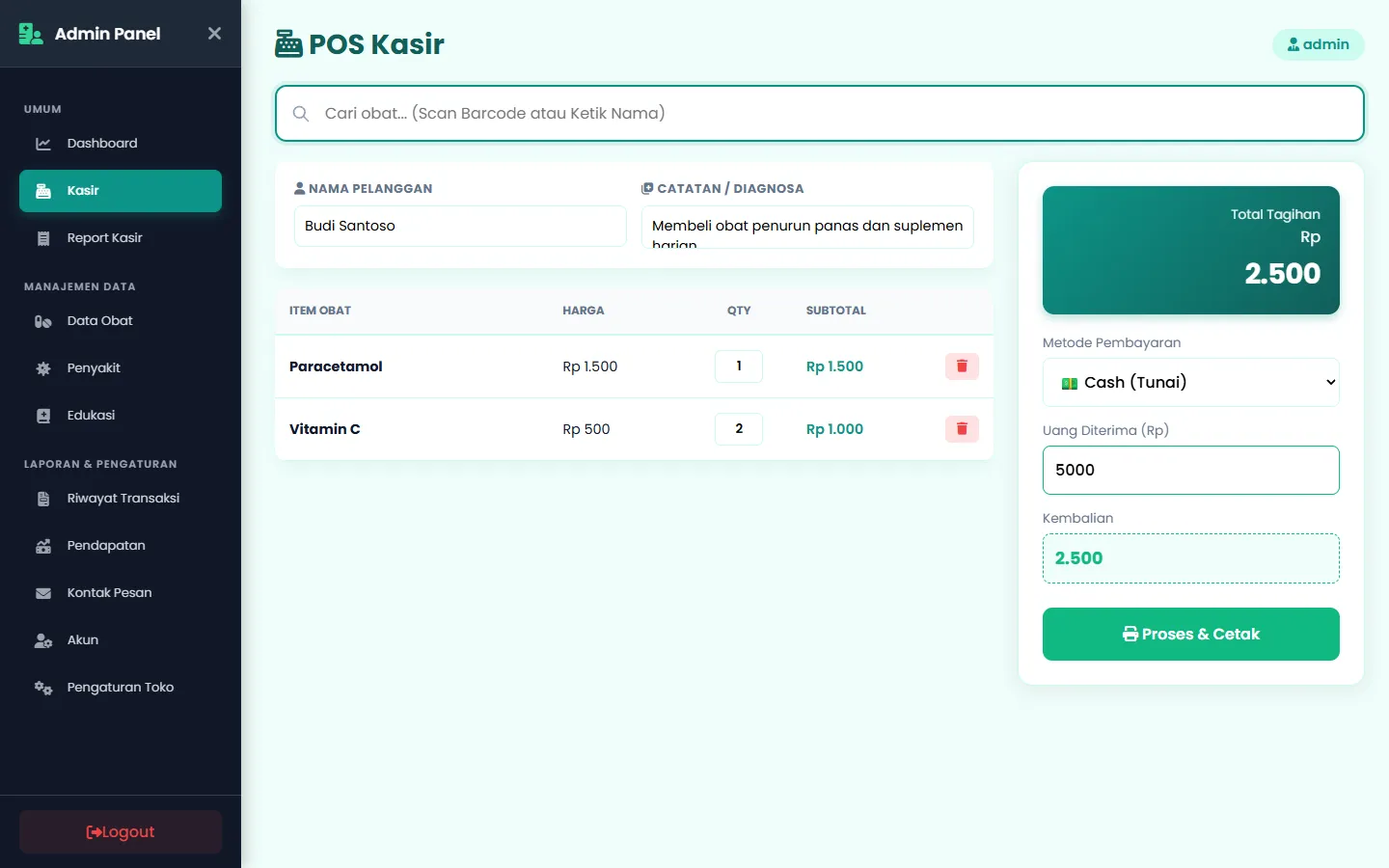
Task: Click the admin user badge
Action: click(1318, 44)
